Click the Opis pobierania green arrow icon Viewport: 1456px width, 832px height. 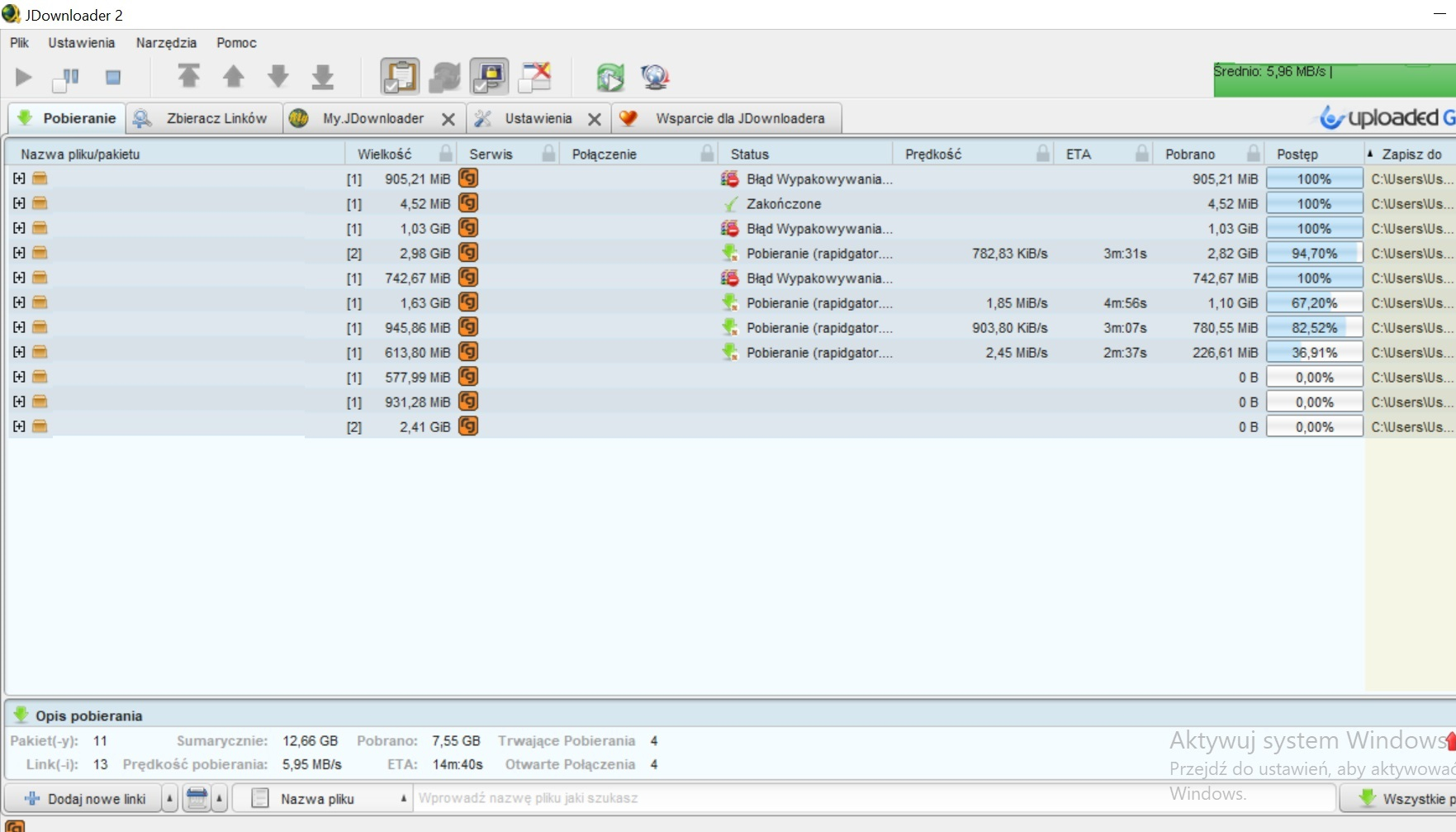[x=21, y=715]
